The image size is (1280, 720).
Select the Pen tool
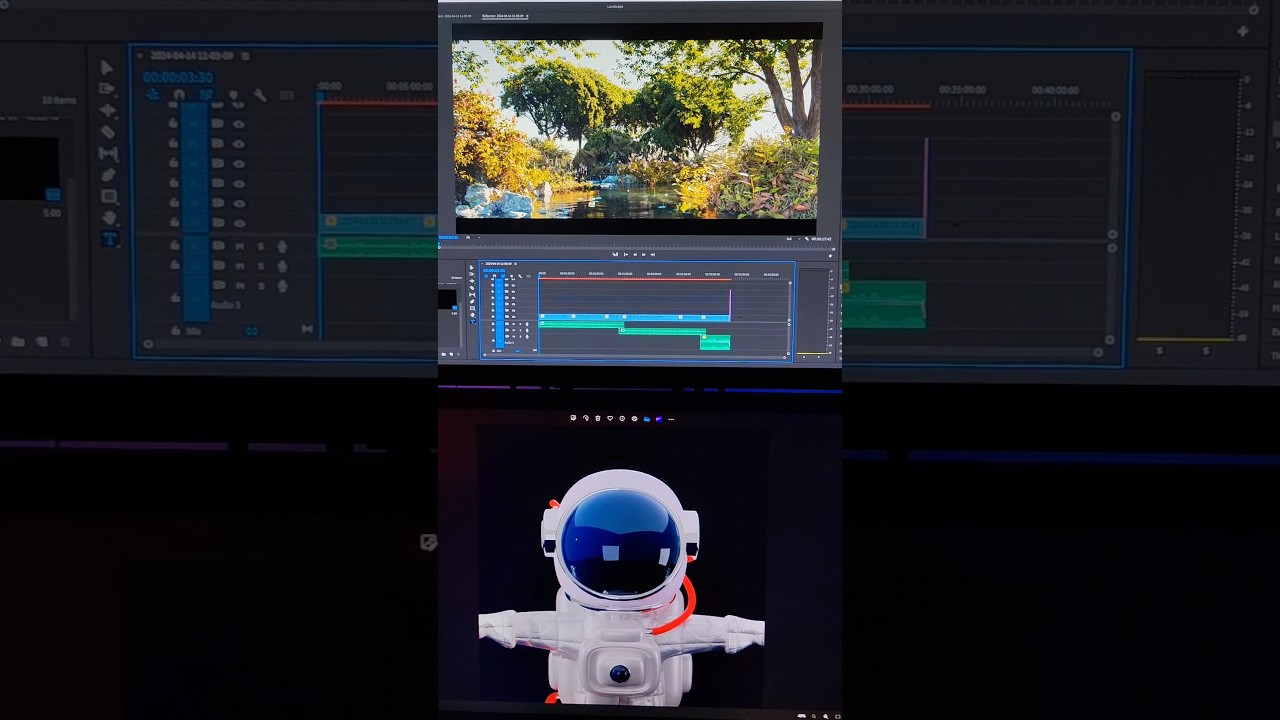[472, 302]
